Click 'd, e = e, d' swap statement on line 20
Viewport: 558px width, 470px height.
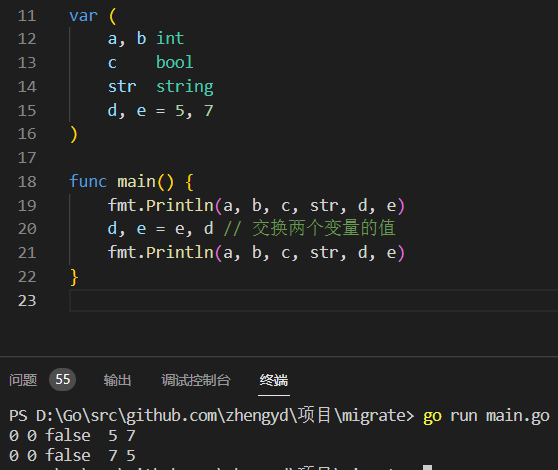(160, 228)
